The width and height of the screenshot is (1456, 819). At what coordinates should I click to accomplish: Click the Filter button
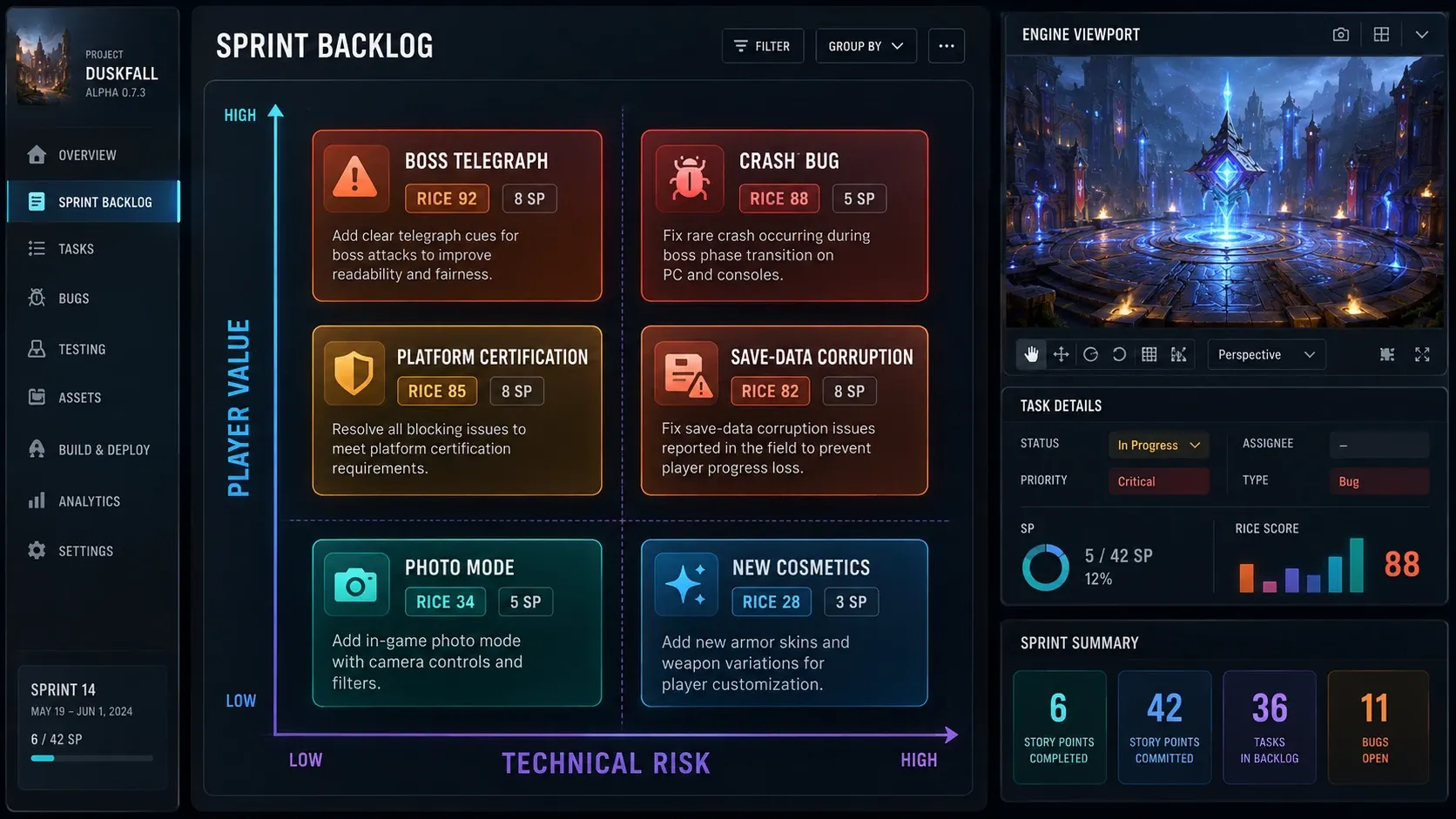click(x=762, y=46)
